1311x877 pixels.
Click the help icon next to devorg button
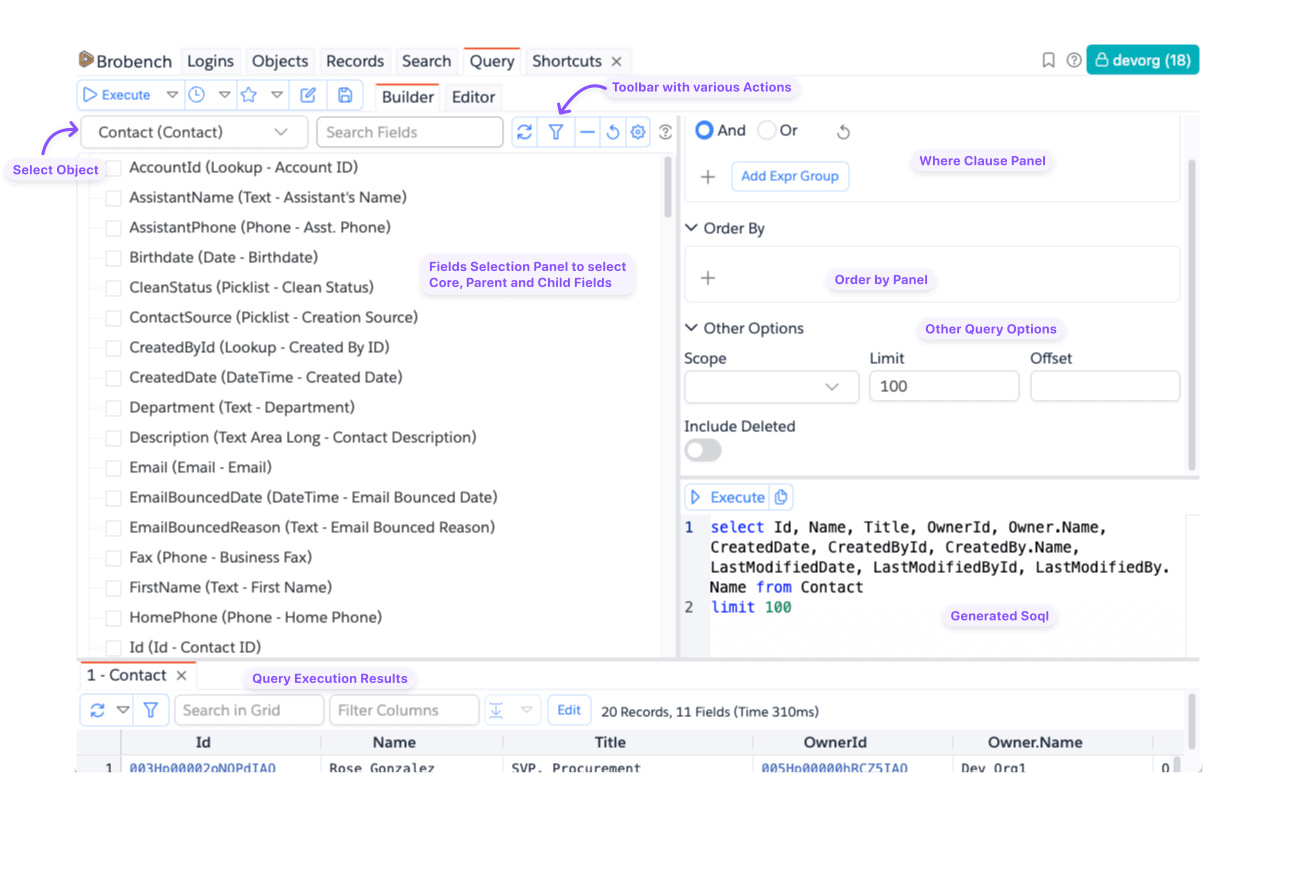(x=1073, y=61)
